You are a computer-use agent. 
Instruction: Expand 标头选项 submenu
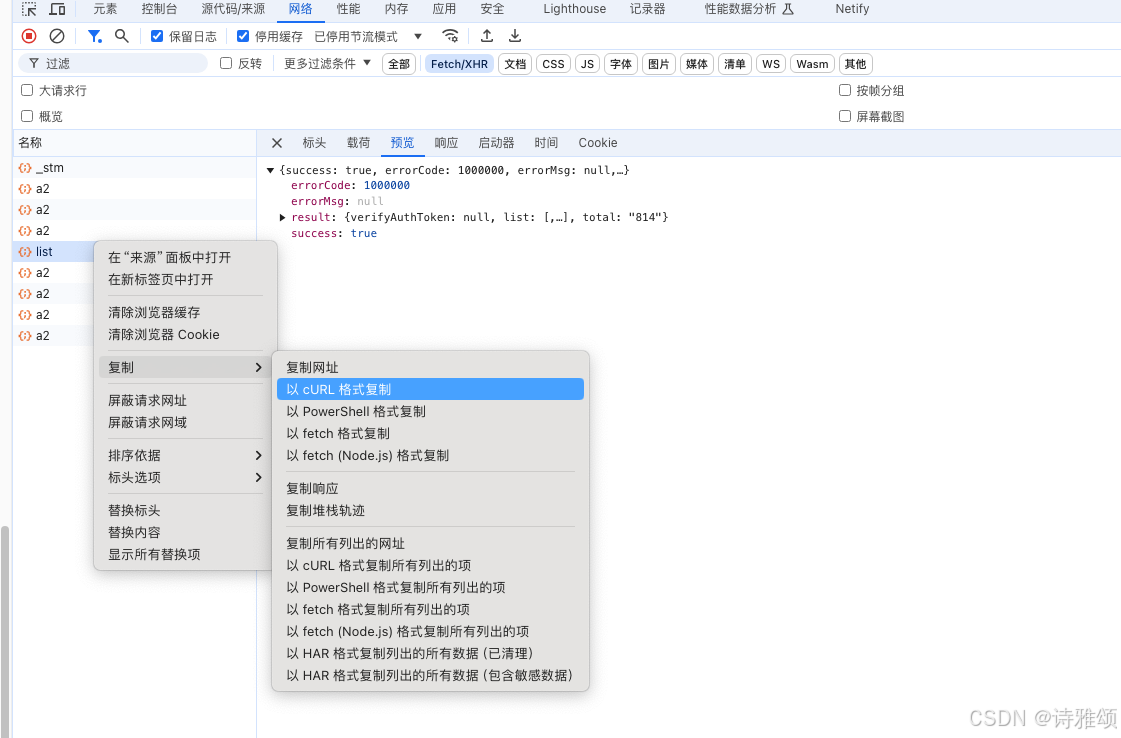[184, 477]
